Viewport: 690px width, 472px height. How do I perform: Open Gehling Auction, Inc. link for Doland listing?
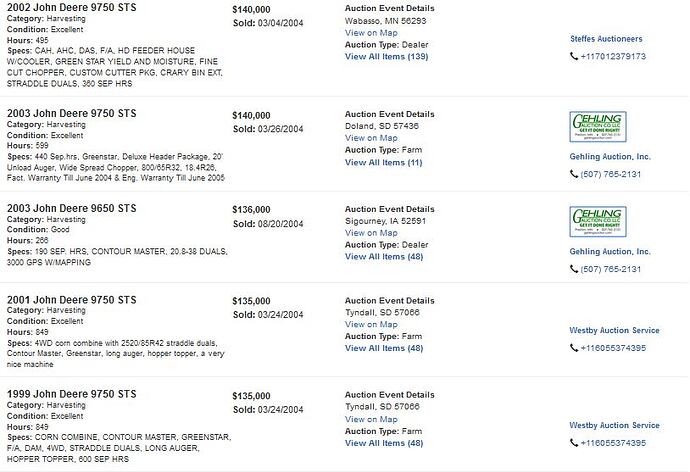tap(610, 157)
